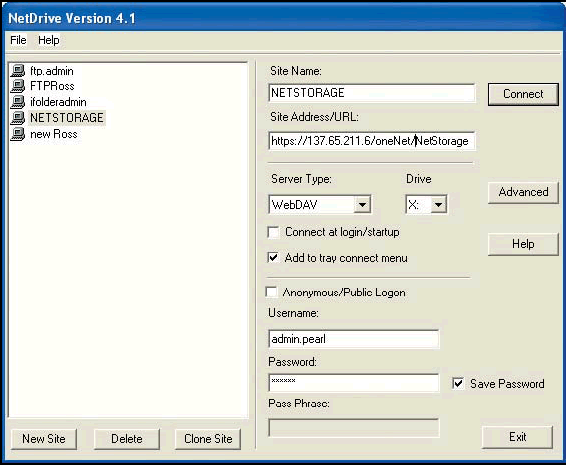
Task: Click the Help button on right side
Action: point(523,244)
